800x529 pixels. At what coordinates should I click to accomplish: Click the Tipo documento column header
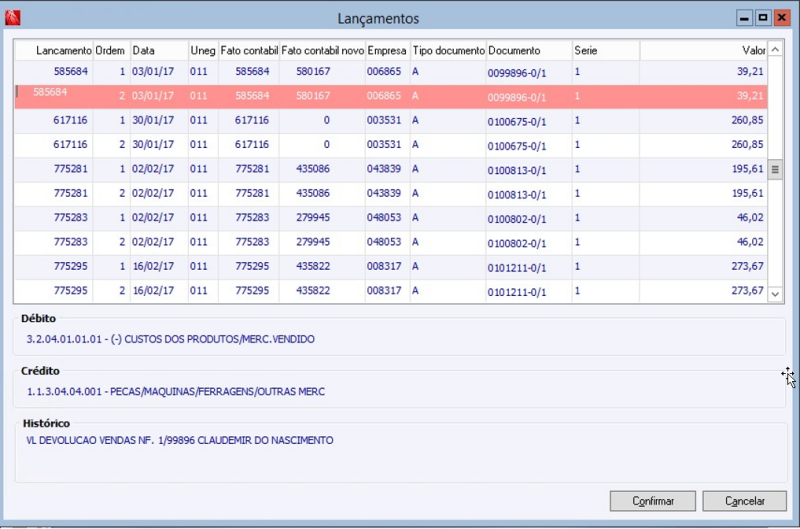(448, 51)
